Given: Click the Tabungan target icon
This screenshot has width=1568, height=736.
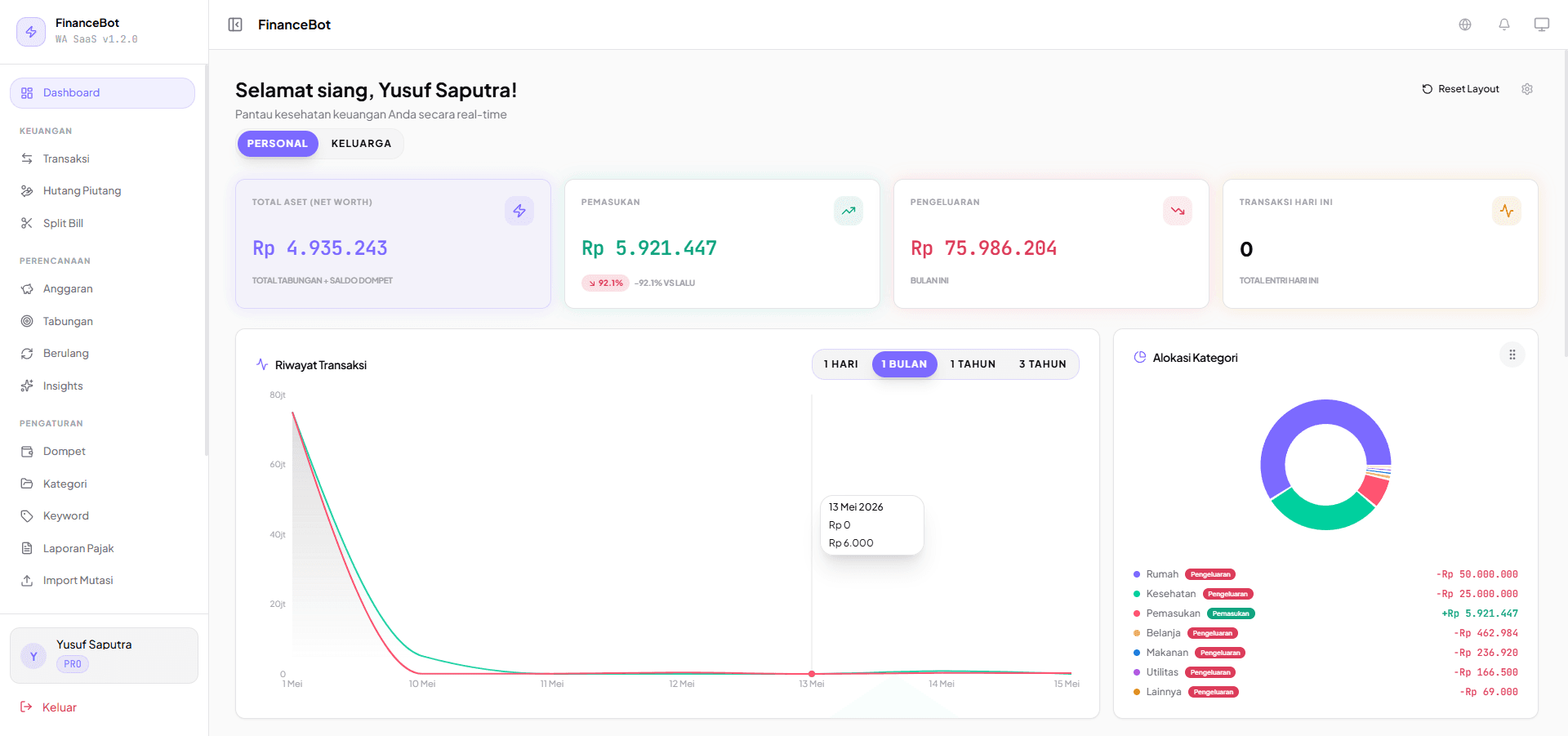Looking at the screenshot, I should click(27, 321).
